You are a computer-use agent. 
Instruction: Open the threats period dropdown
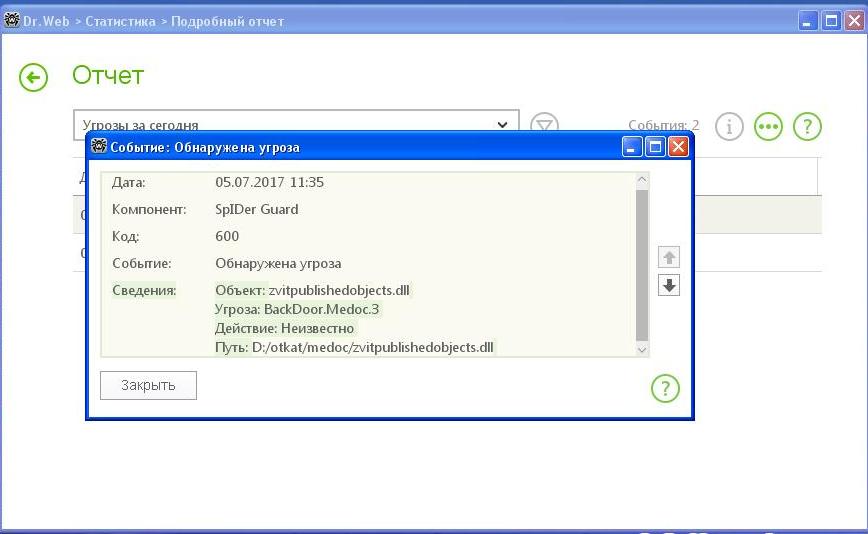(296, 125)
